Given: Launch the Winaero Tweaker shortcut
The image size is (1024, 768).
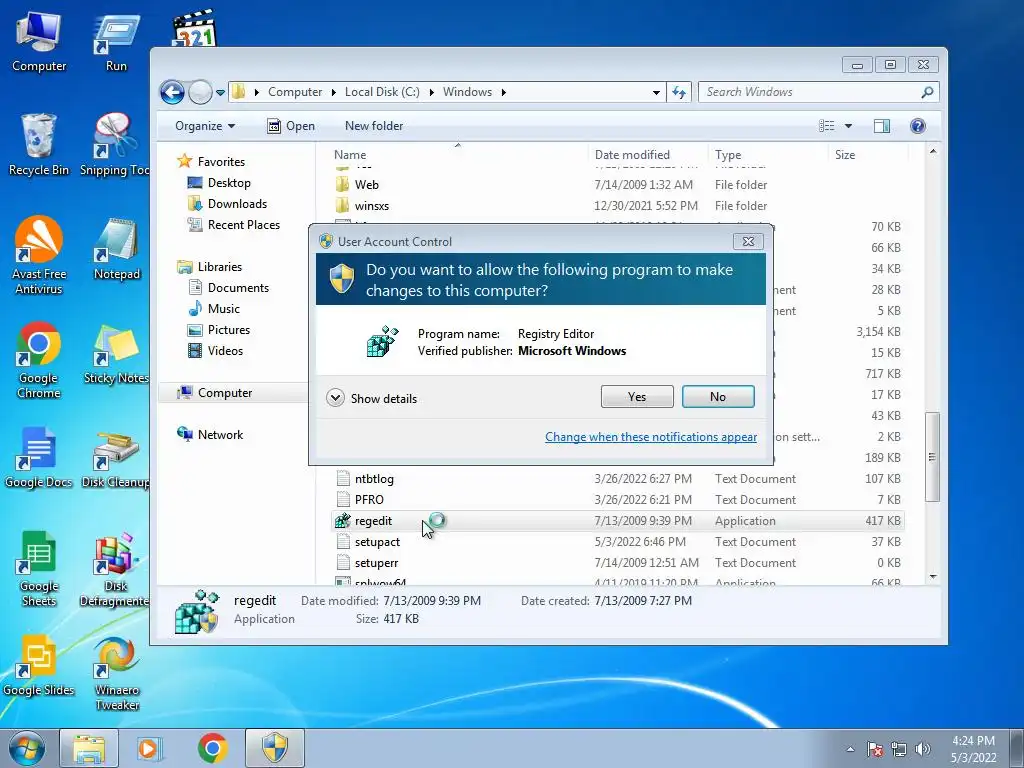Looking at the screenshot, I should (116, 674).
